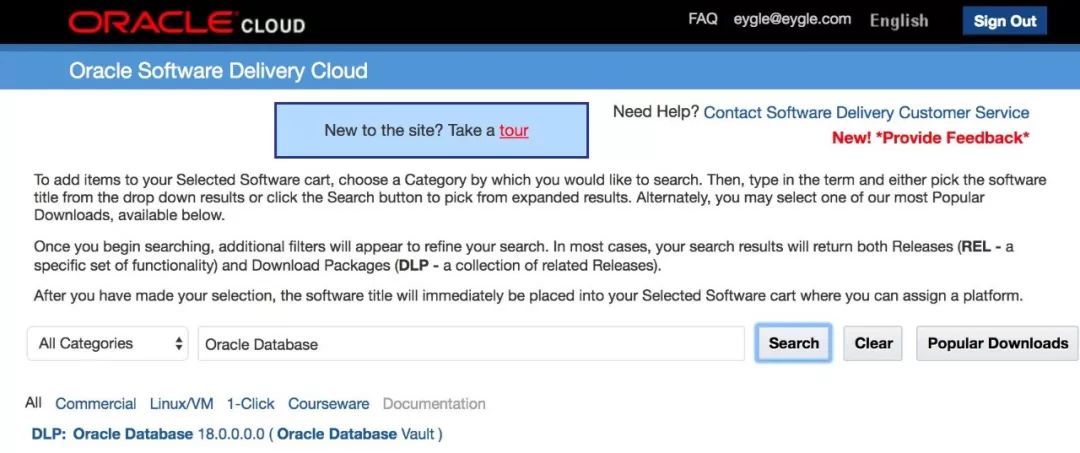The image size is (1080, 453).
Task: Open Popular Downloads list
Action: pos(997,343)
